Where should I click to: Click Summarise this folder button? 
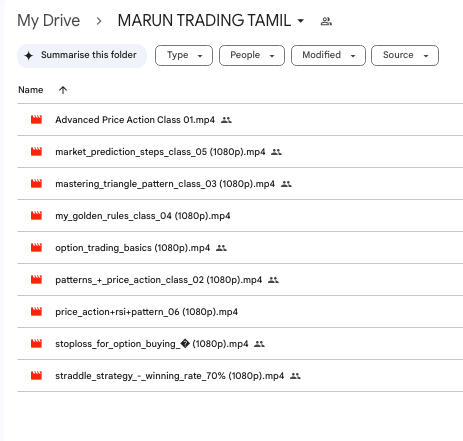(82, 56)
